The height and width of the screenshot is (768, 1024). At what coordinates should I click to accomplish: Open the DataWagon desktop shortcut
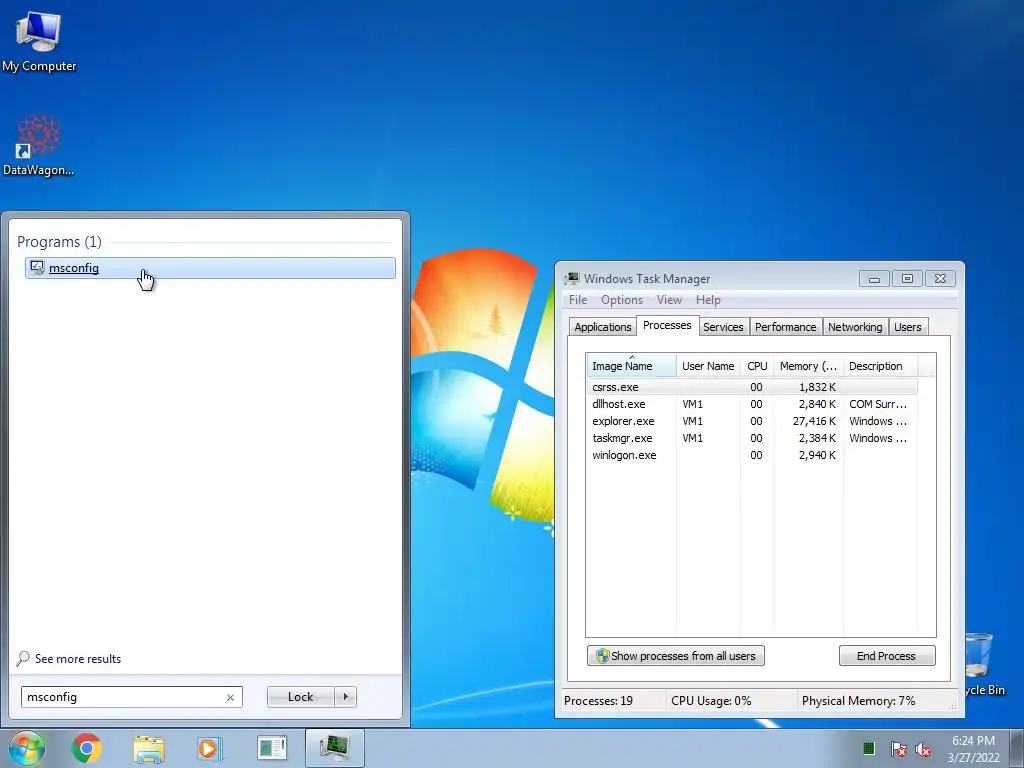pos(39,145)
